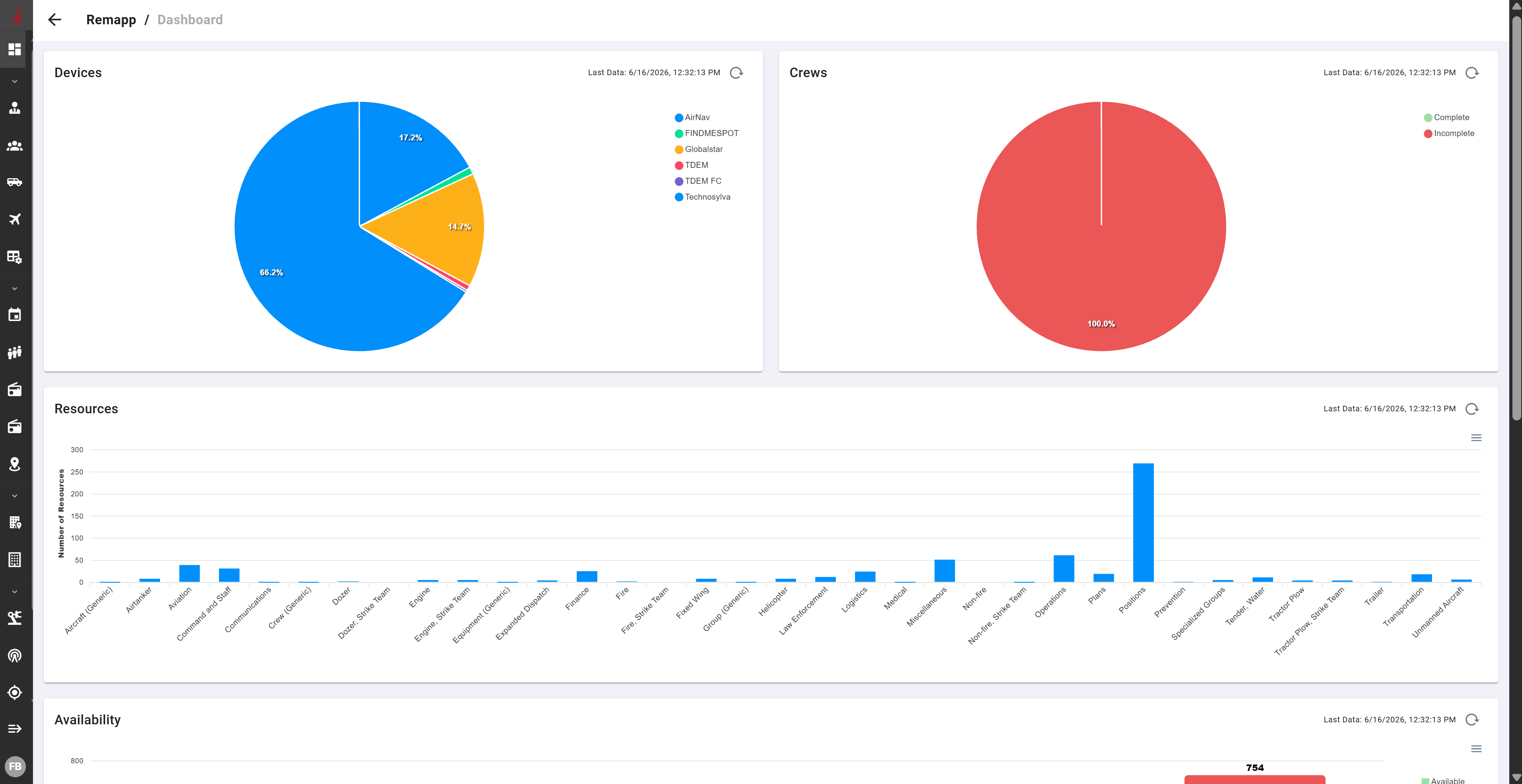Toggle Globalstar series in the Devices legend
1522x784 pixels.
(699, 149)
